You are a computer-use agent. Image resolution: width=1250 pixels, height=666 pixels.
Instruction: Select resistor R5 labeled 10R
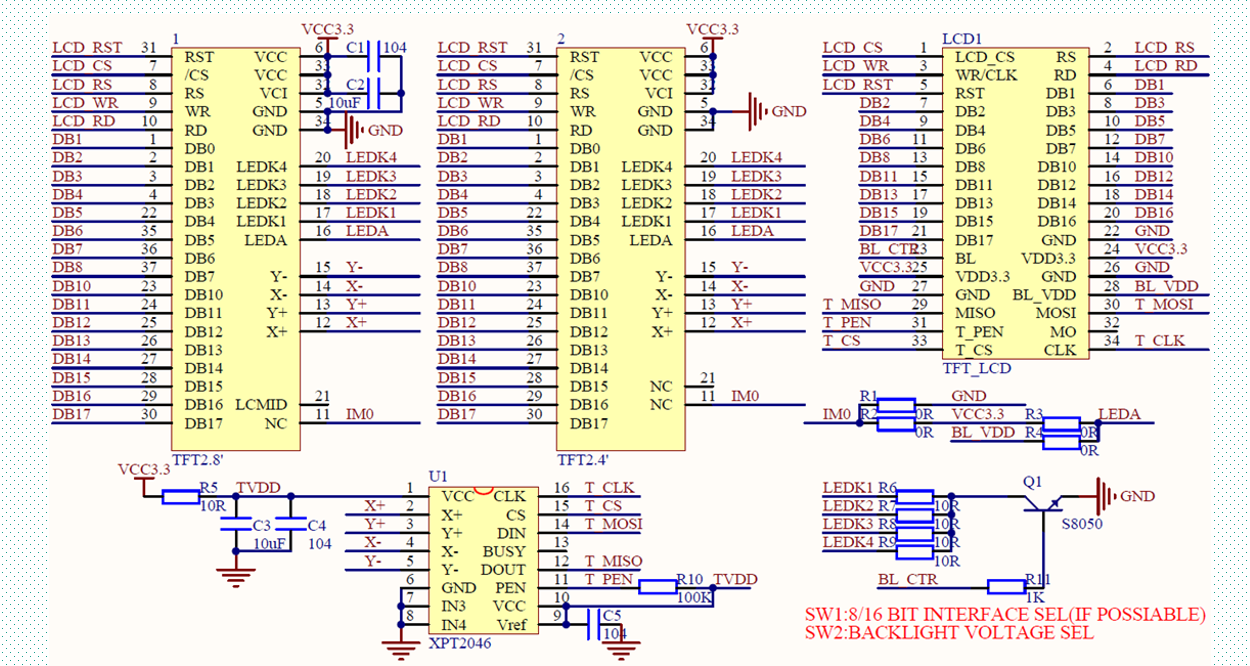(x=181, y=496)
